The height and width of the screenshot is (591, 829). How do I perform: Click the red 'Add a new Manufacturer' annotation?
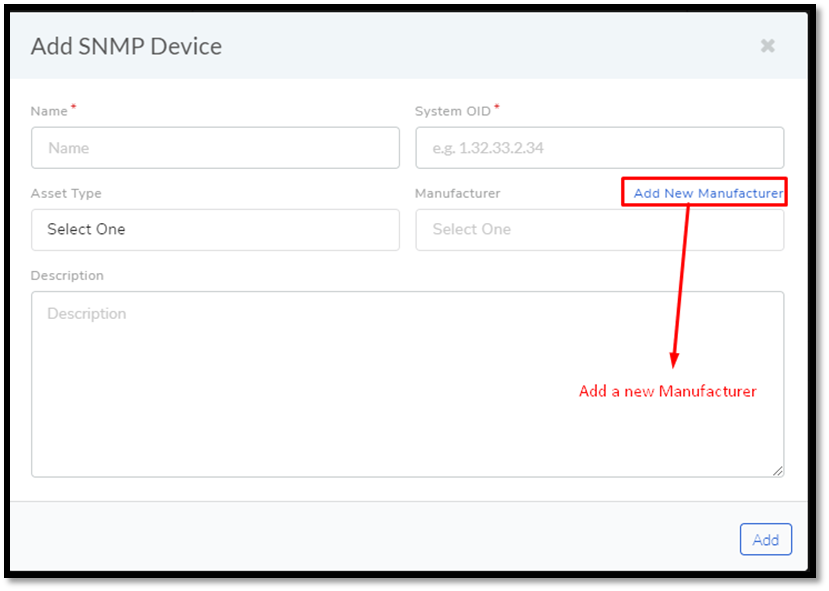click(x=667, y=391)
